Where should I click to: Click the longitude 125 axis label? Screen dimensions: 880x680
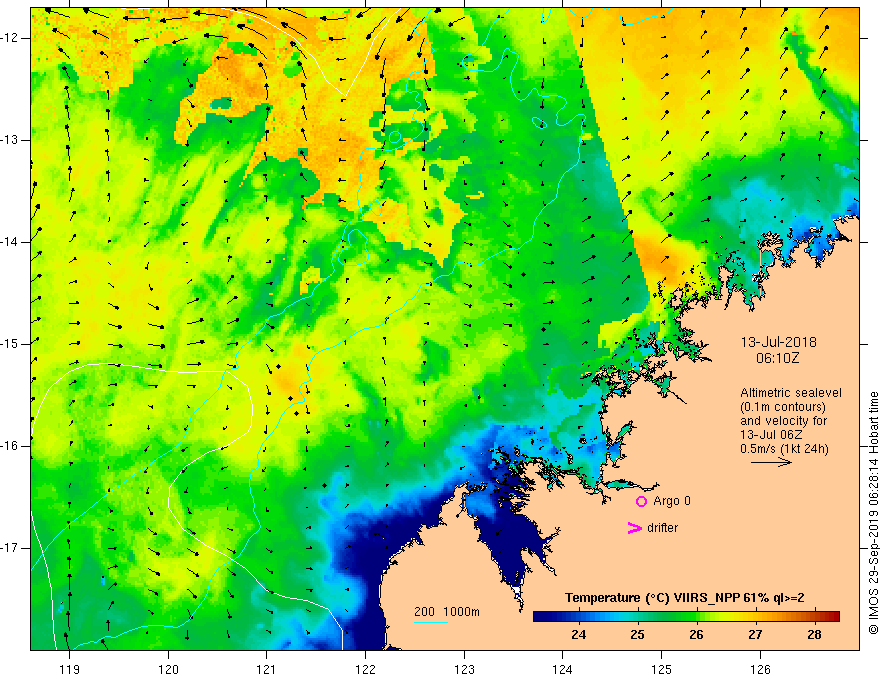662,669
